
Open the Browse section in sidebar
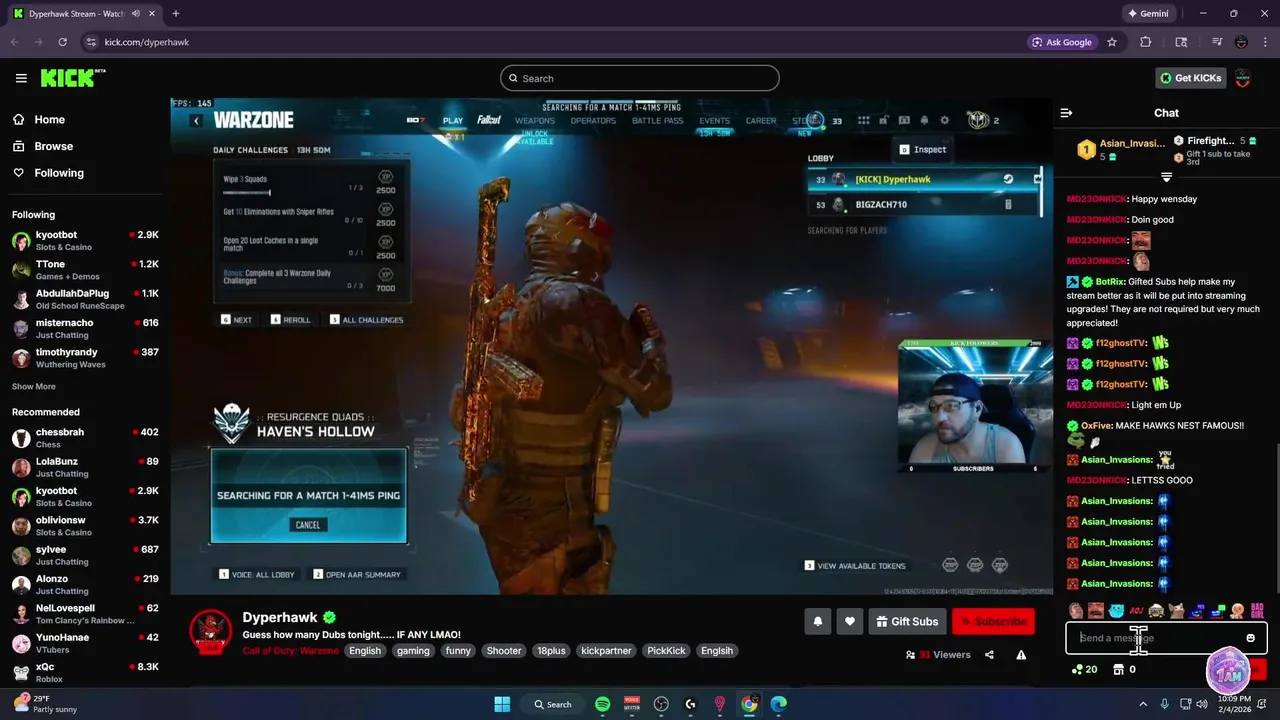43,146
